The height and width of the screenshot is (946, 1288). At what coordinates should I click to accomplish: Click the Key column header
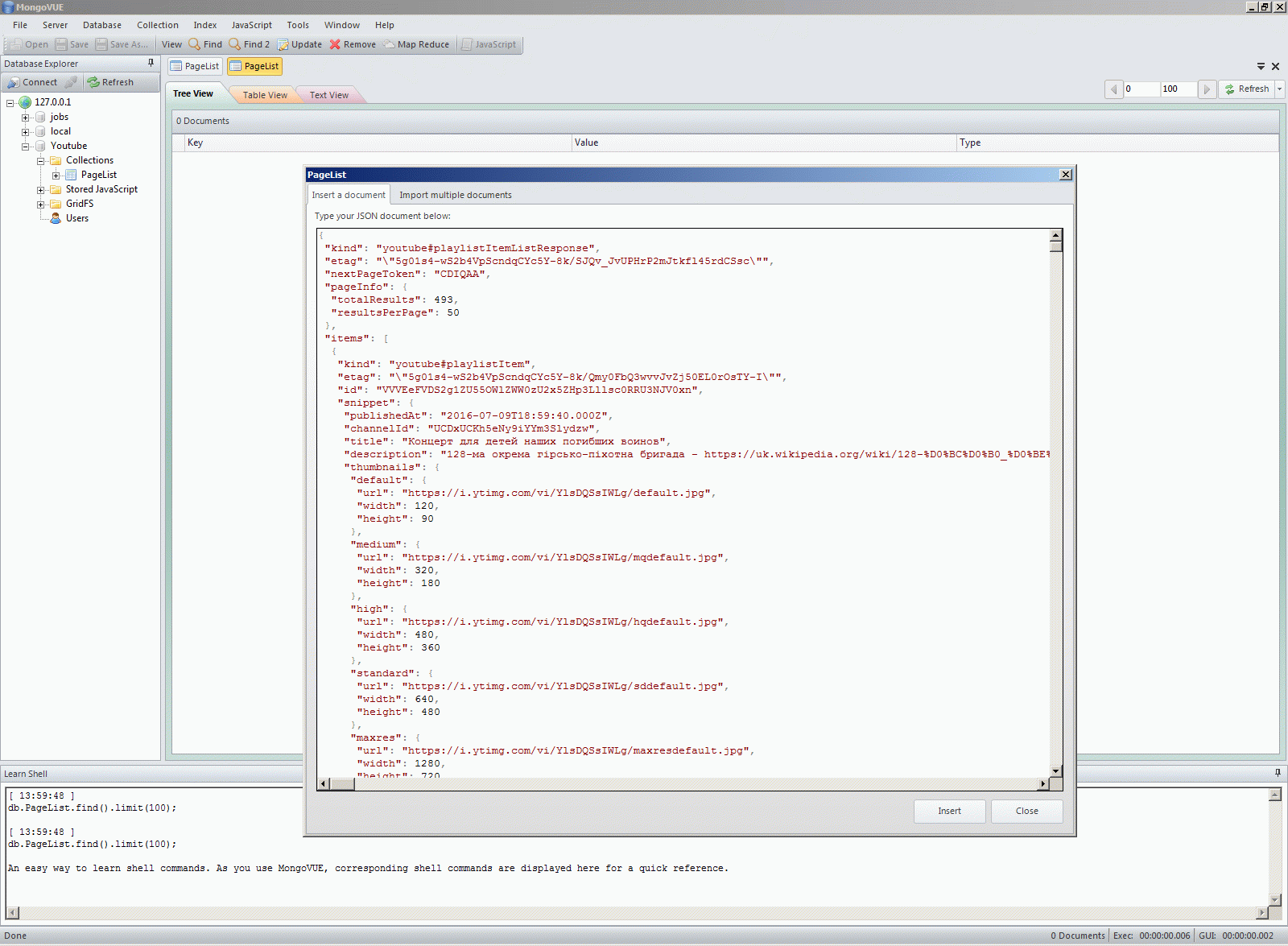(x=378, y=143)
